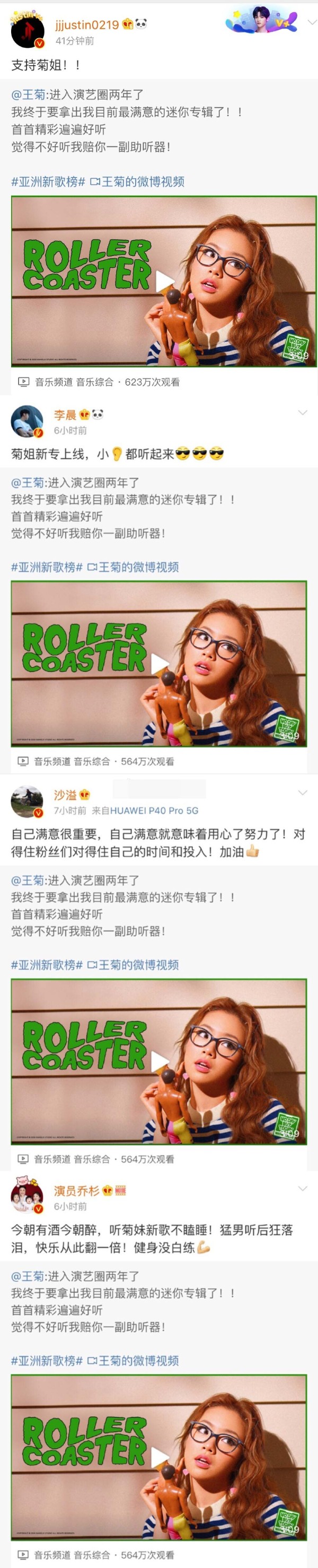The height and width of the screenshot is (1568, 318).
Task: Open 沙溢's profile avatar
Action: [28, 801]
